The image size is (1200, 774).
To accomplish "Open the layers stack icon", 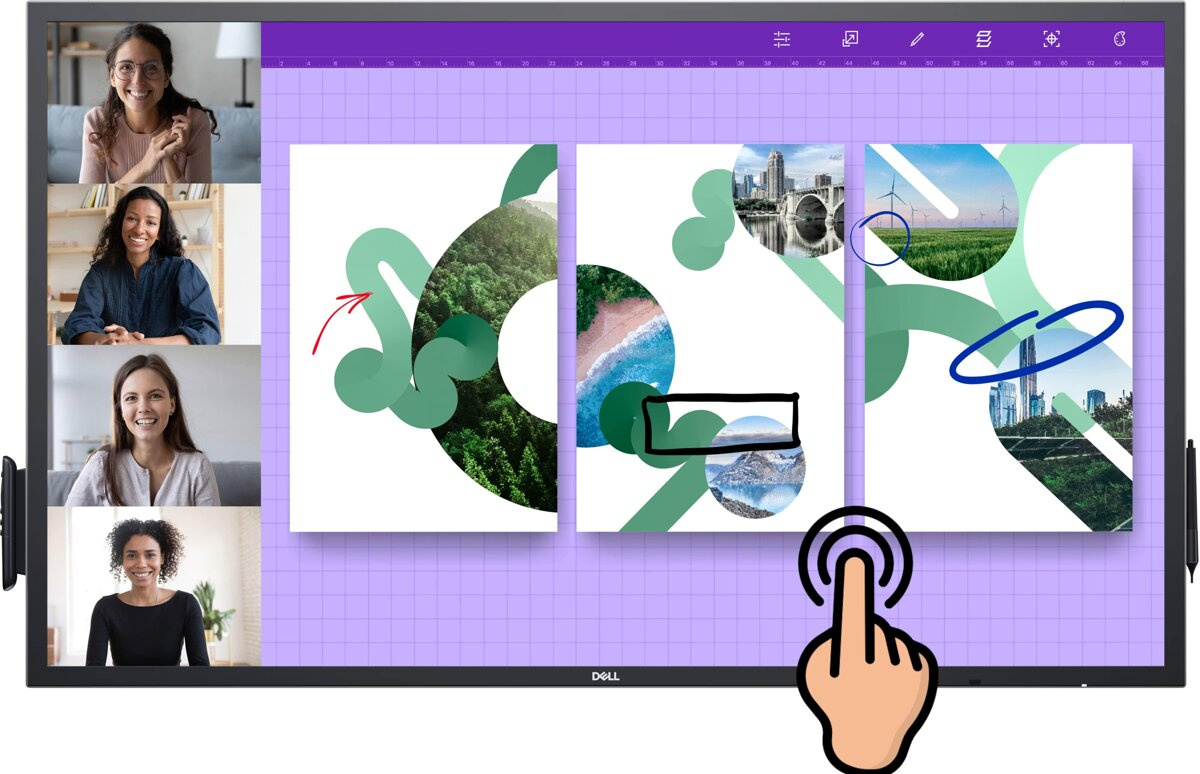I will pos(984,39).
